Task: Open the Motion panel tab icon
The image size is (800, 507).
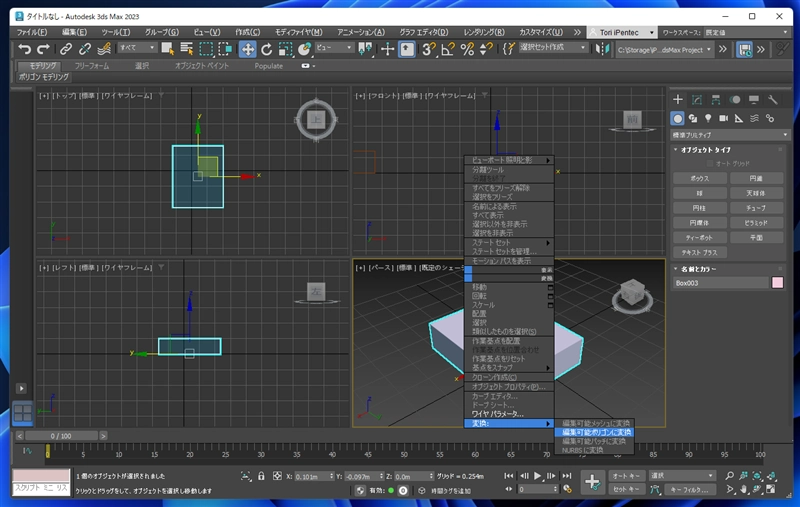Action: (735, 99)
